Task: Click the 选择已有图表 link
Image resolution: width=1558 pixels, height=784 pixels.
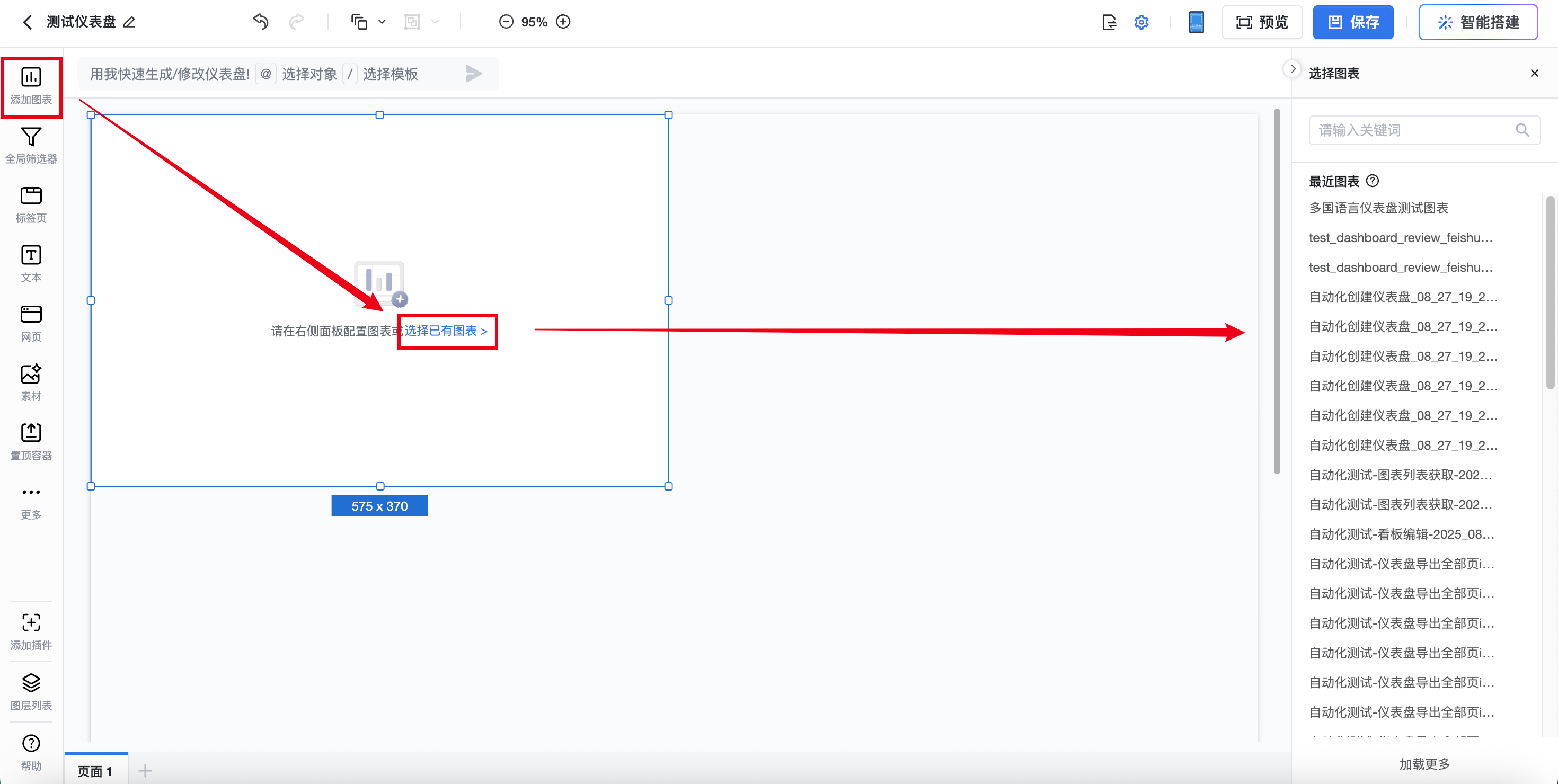Action: coord(446,331)
